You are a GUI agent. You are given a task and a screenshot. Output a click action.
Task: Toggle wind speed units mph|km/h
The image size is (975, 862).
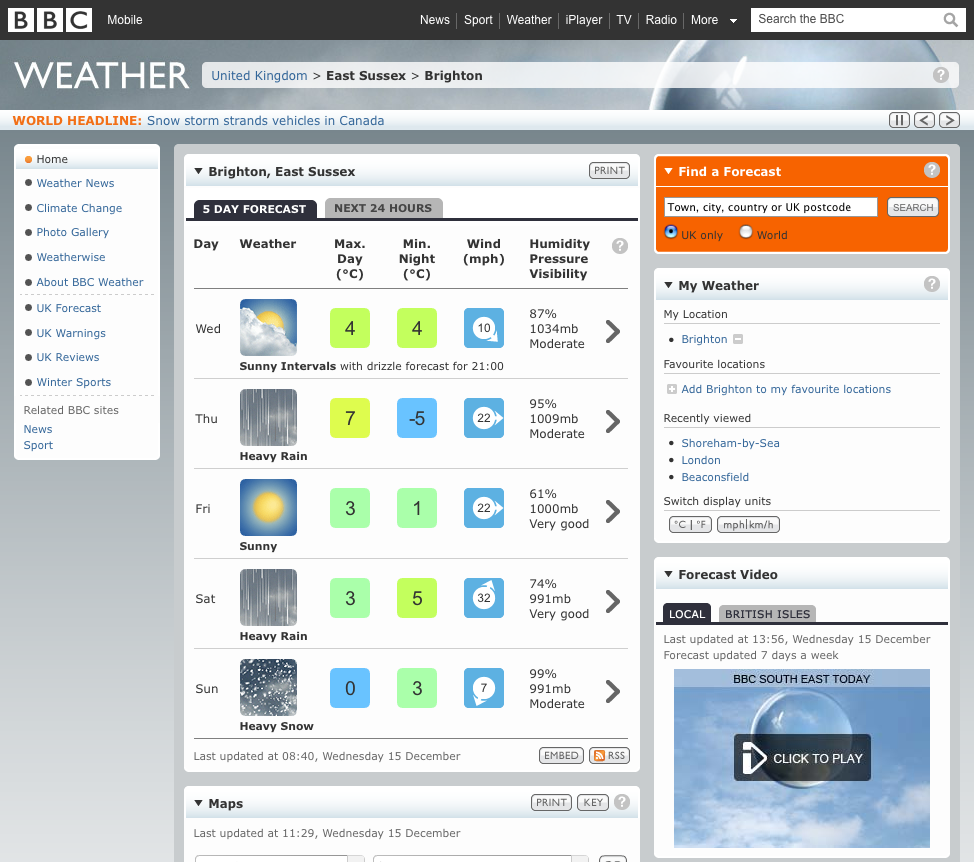(748, 524)
